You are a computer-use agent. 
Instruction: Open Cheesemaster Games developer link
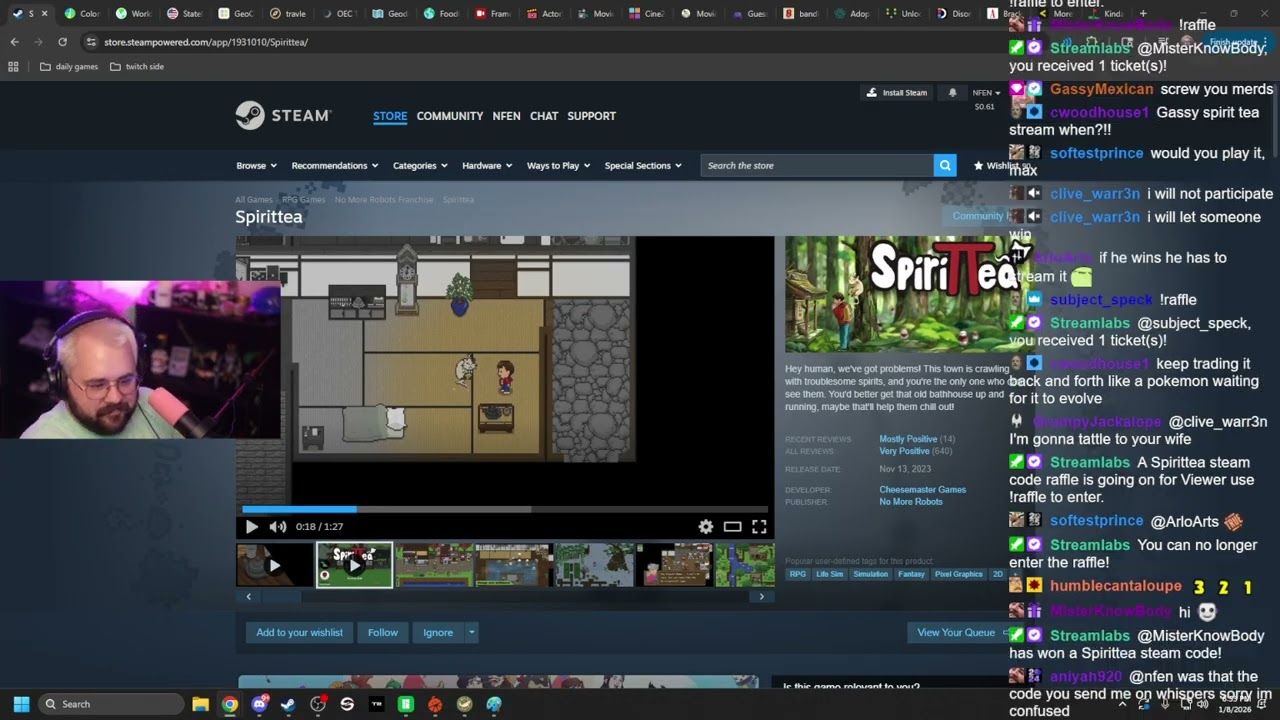coord(923,490)
